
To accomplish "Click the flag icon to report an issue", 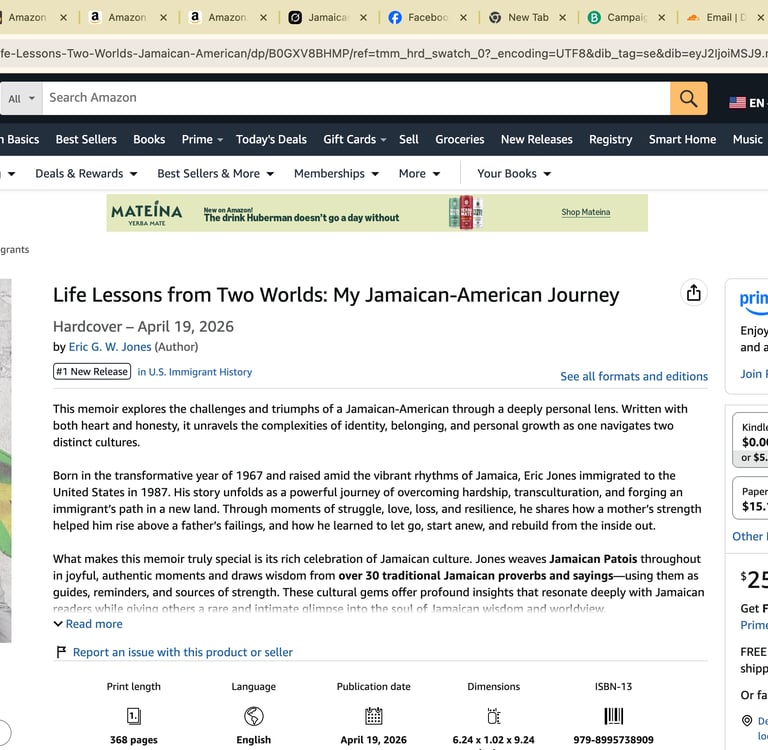I will [x=61, y=652].
